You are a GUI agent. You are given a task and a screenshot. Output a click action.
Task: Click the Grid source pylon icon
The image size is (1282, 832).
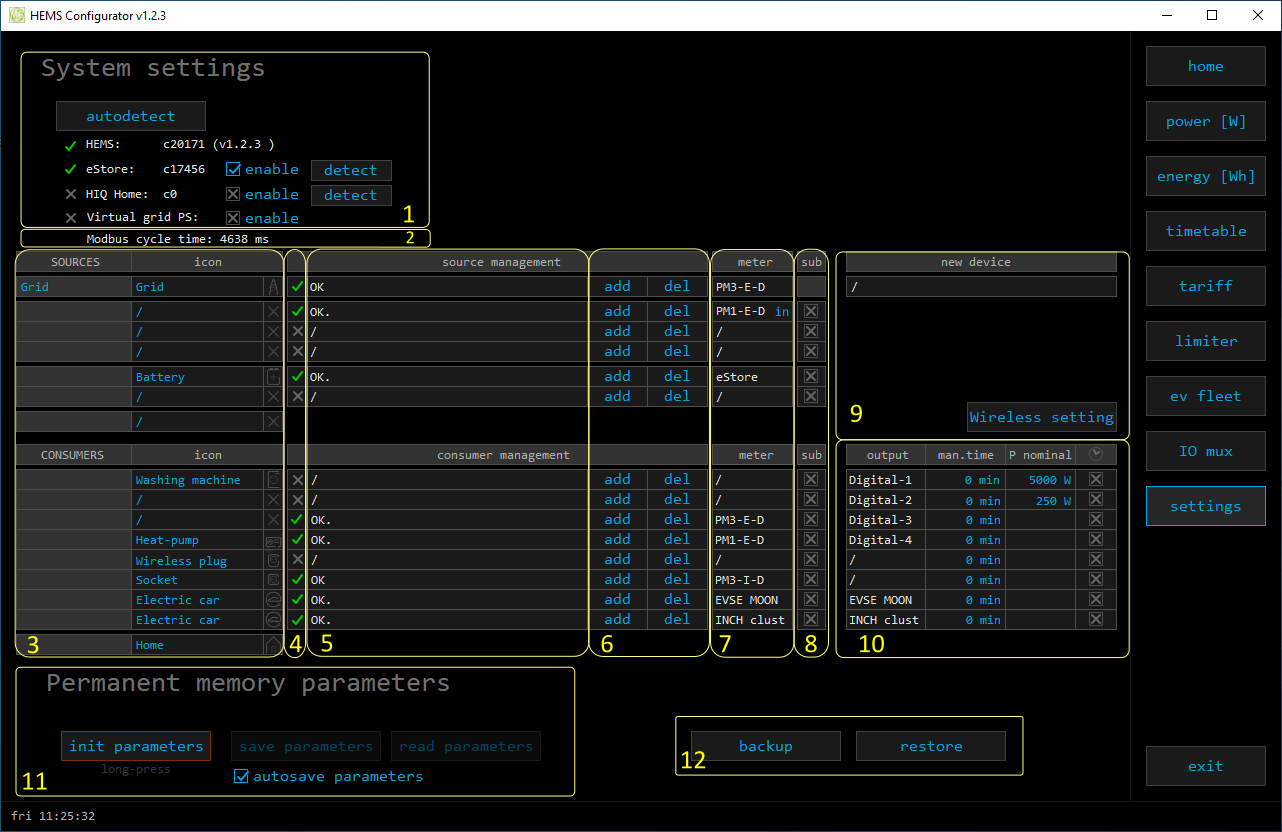(273, 287)
